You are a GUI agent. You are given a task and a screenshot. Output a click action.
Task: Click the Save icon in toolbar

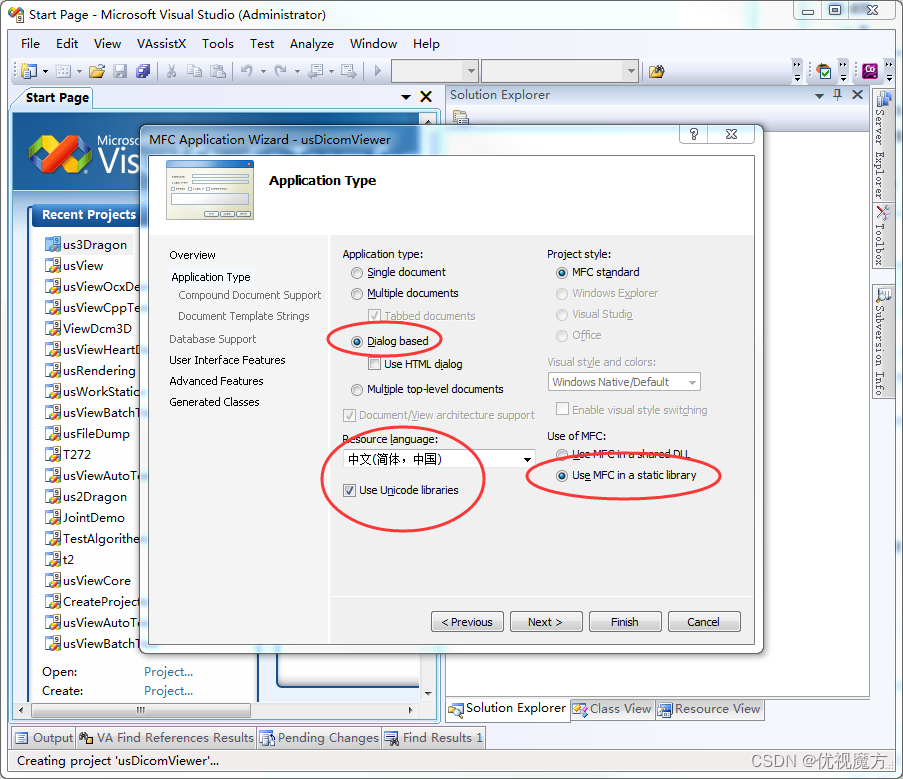(120, 71)
